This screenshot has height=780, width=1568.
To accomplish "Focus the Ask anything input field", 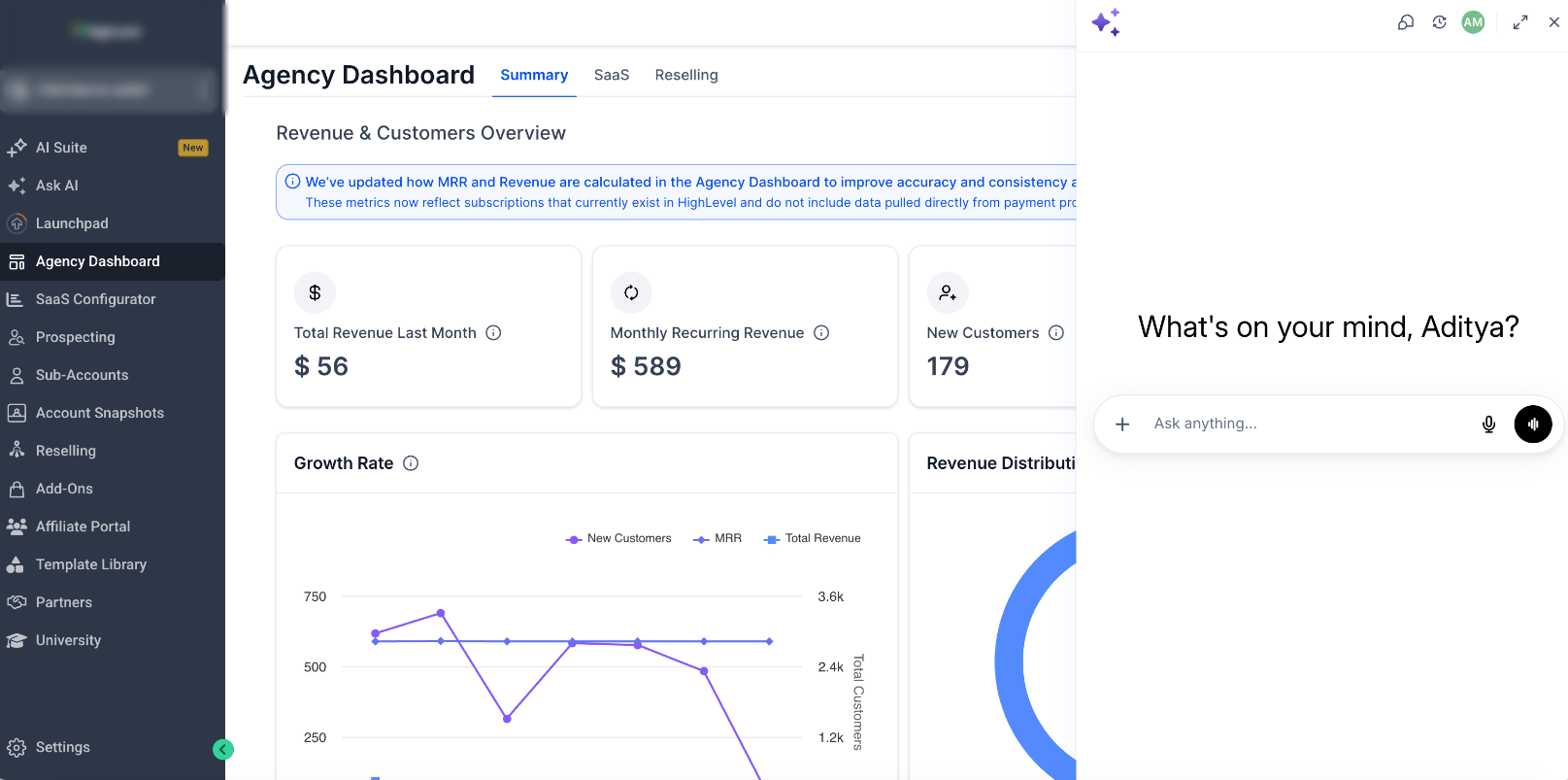I will tap(1307, 424).
